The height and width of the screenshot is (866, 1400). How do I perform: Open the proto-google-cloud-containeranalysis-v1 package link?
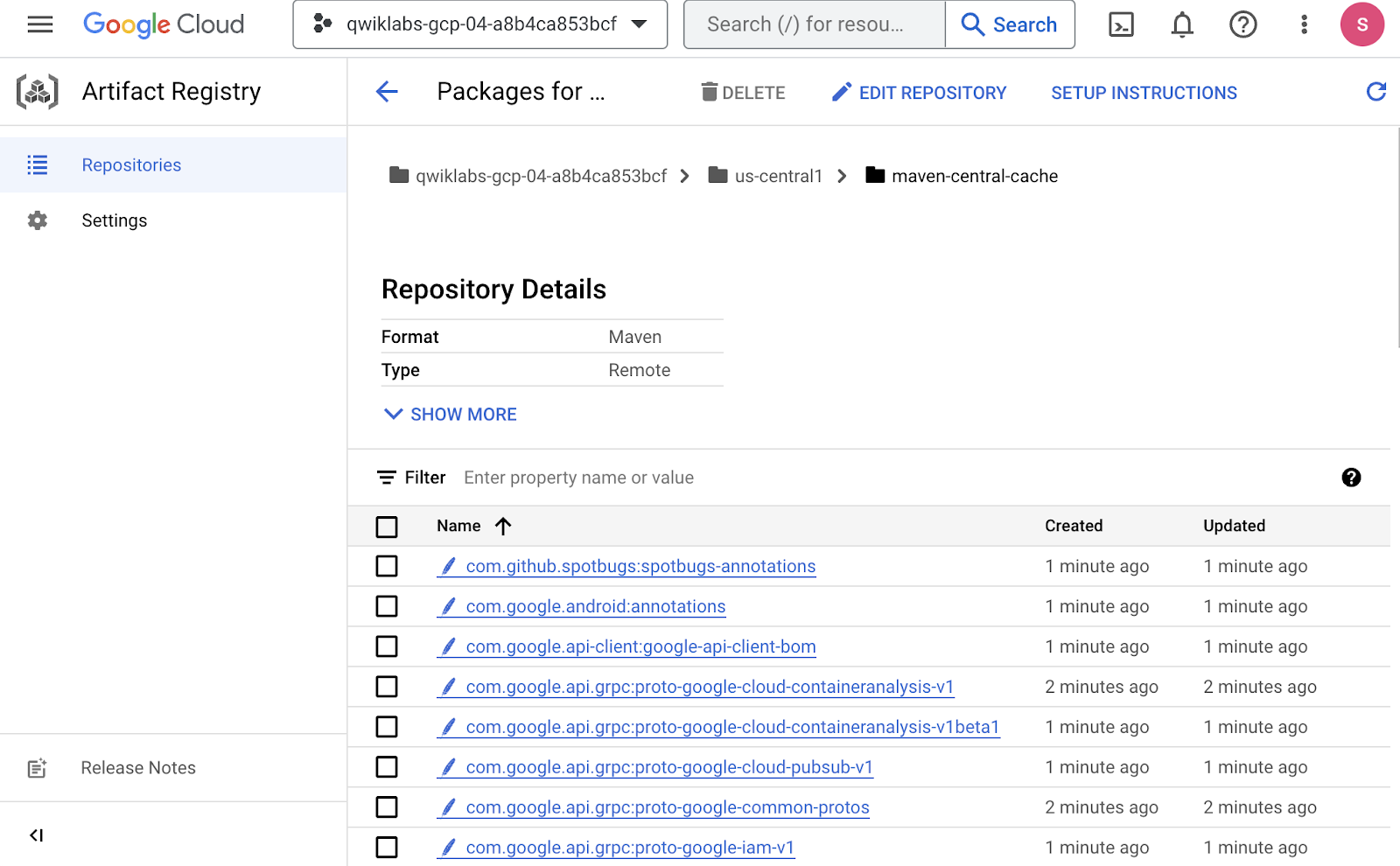[x=710, y=687]
